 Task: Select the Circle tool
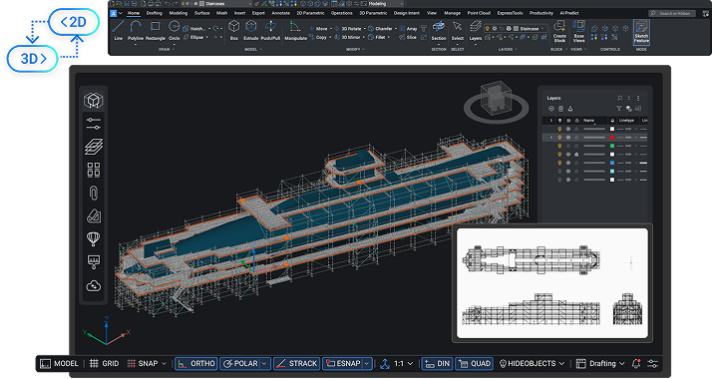(x=174, y=31)
